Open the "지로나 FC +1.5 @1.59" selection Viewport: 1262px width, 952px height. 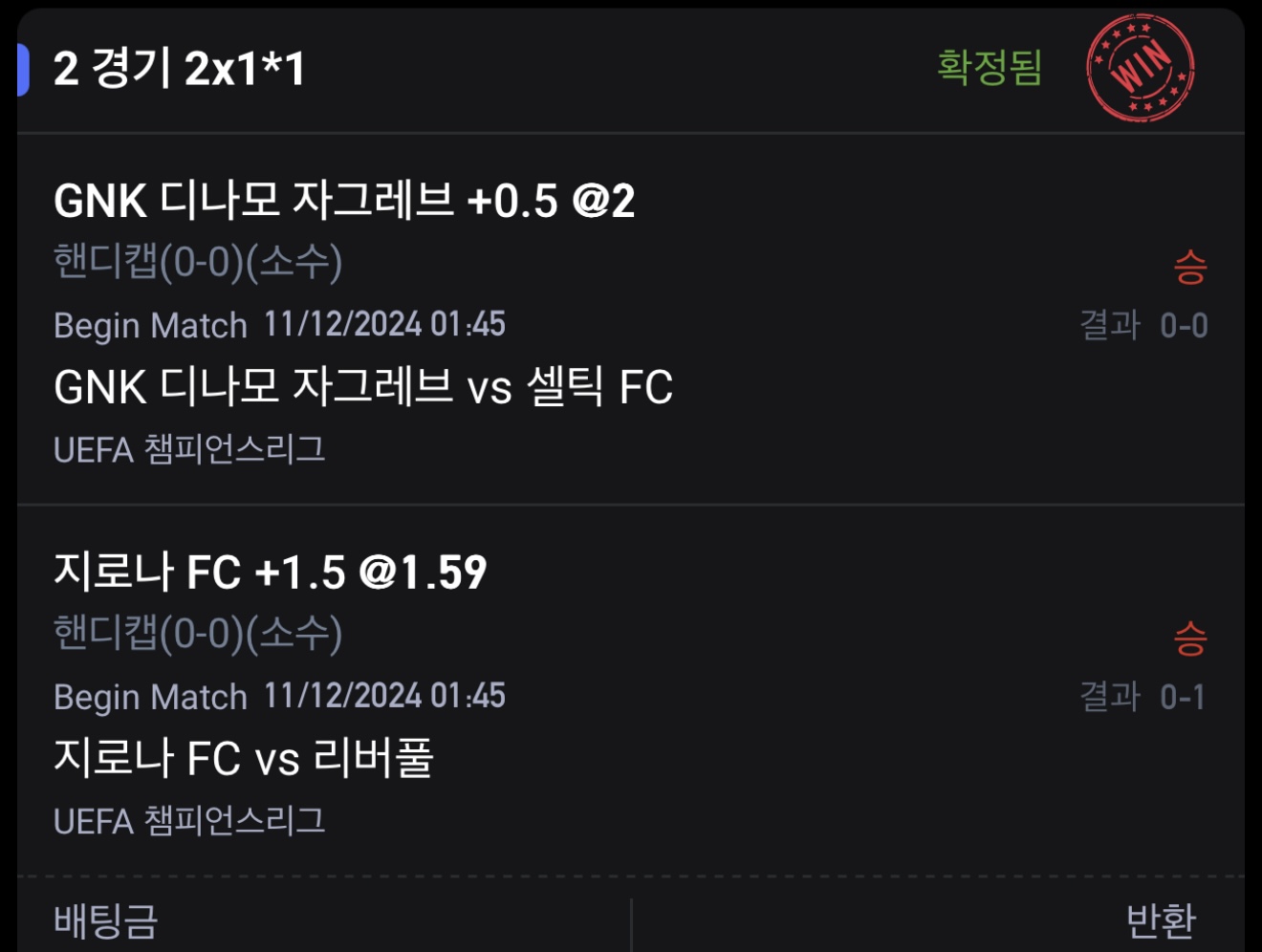[271, 573]
